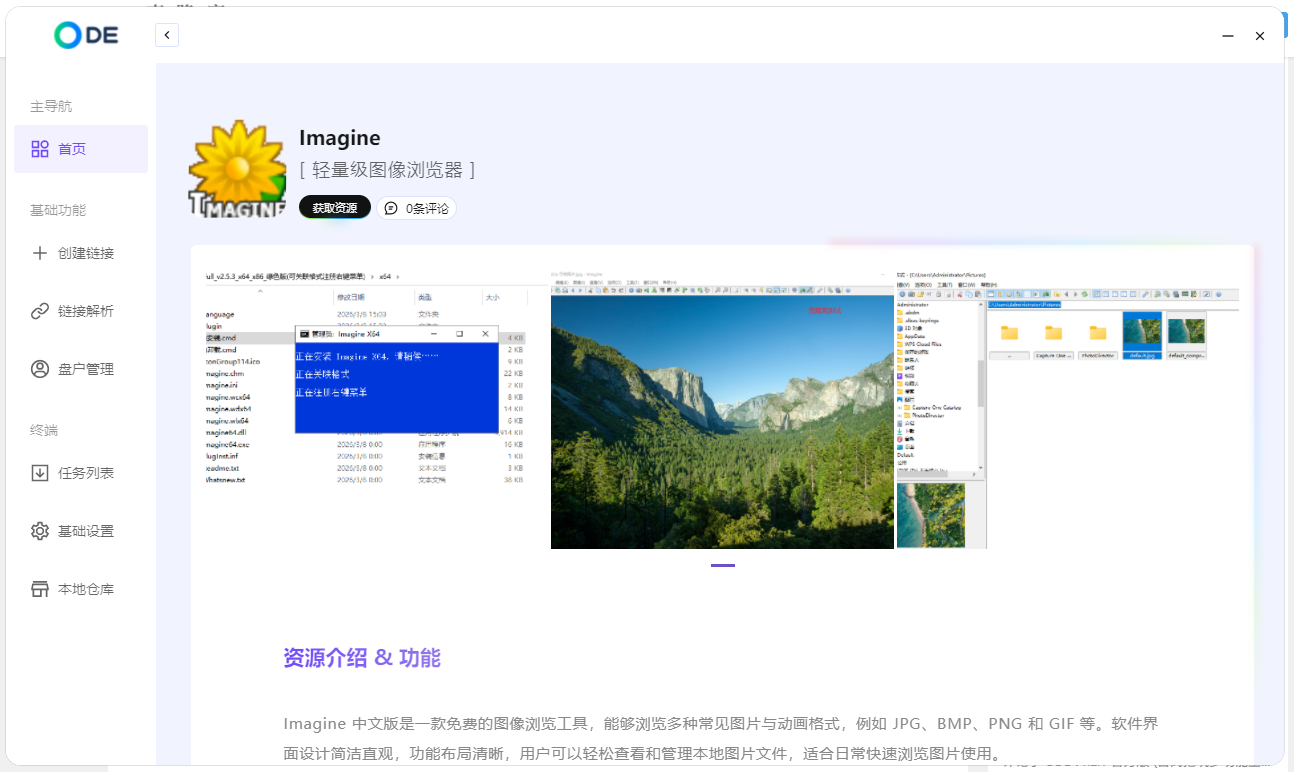View the forest valley screenshot

pos(722,409)
